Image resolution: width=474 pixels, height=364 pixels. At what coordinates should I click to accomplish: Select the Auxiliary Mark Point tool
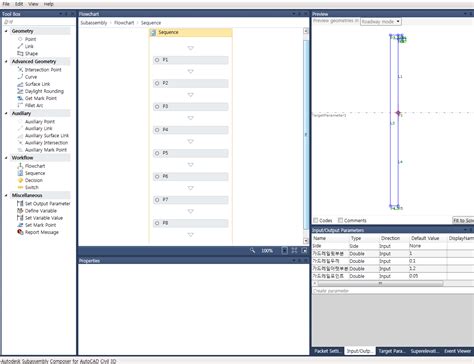pyautogui.click(x=46, y=150)
